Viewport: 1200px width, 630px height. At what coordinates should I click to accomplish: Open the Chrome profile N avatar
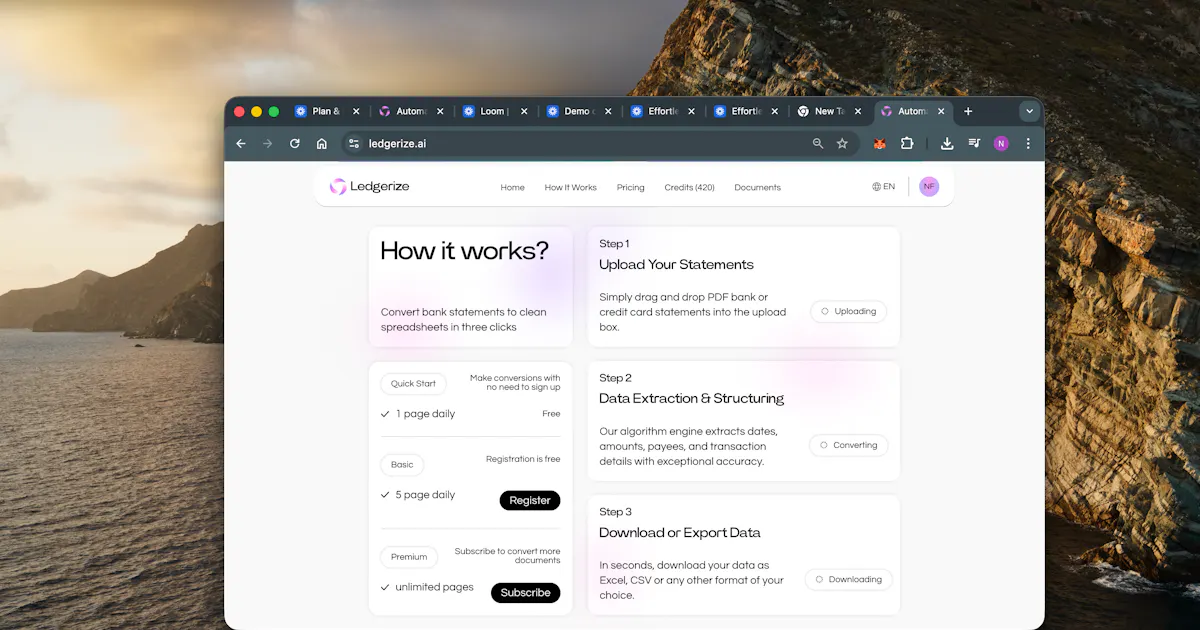[x=1001, y=144]
